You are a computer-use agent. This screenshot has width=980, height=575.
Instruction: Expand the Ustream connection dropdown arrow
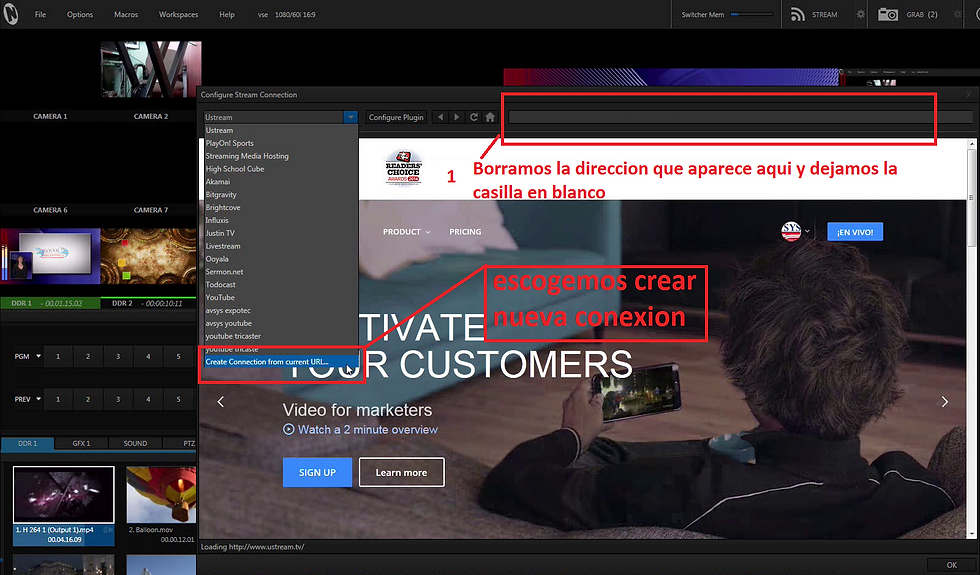point(350,117)
